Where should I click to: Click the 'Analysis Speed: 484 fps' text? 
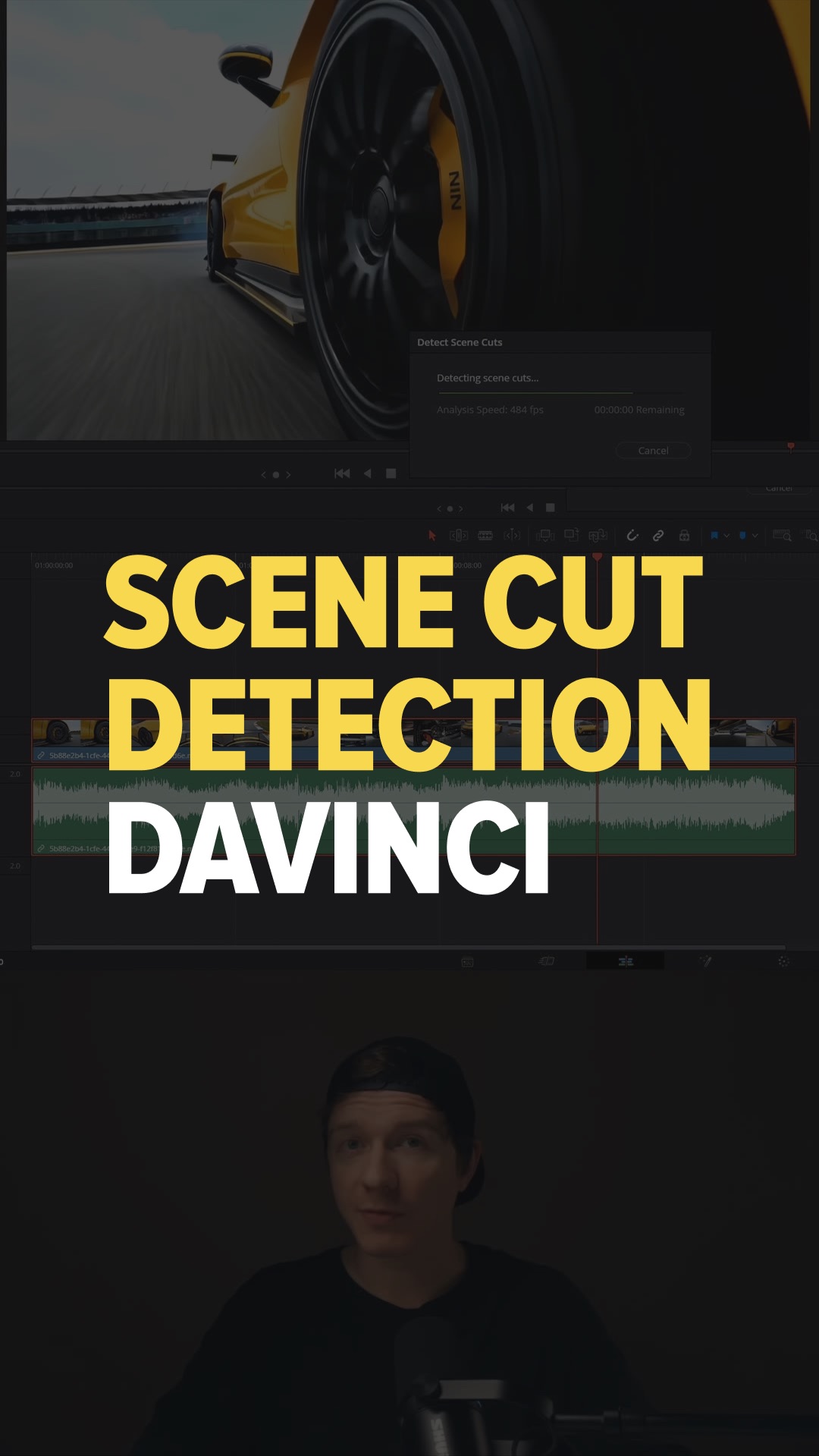490,410
